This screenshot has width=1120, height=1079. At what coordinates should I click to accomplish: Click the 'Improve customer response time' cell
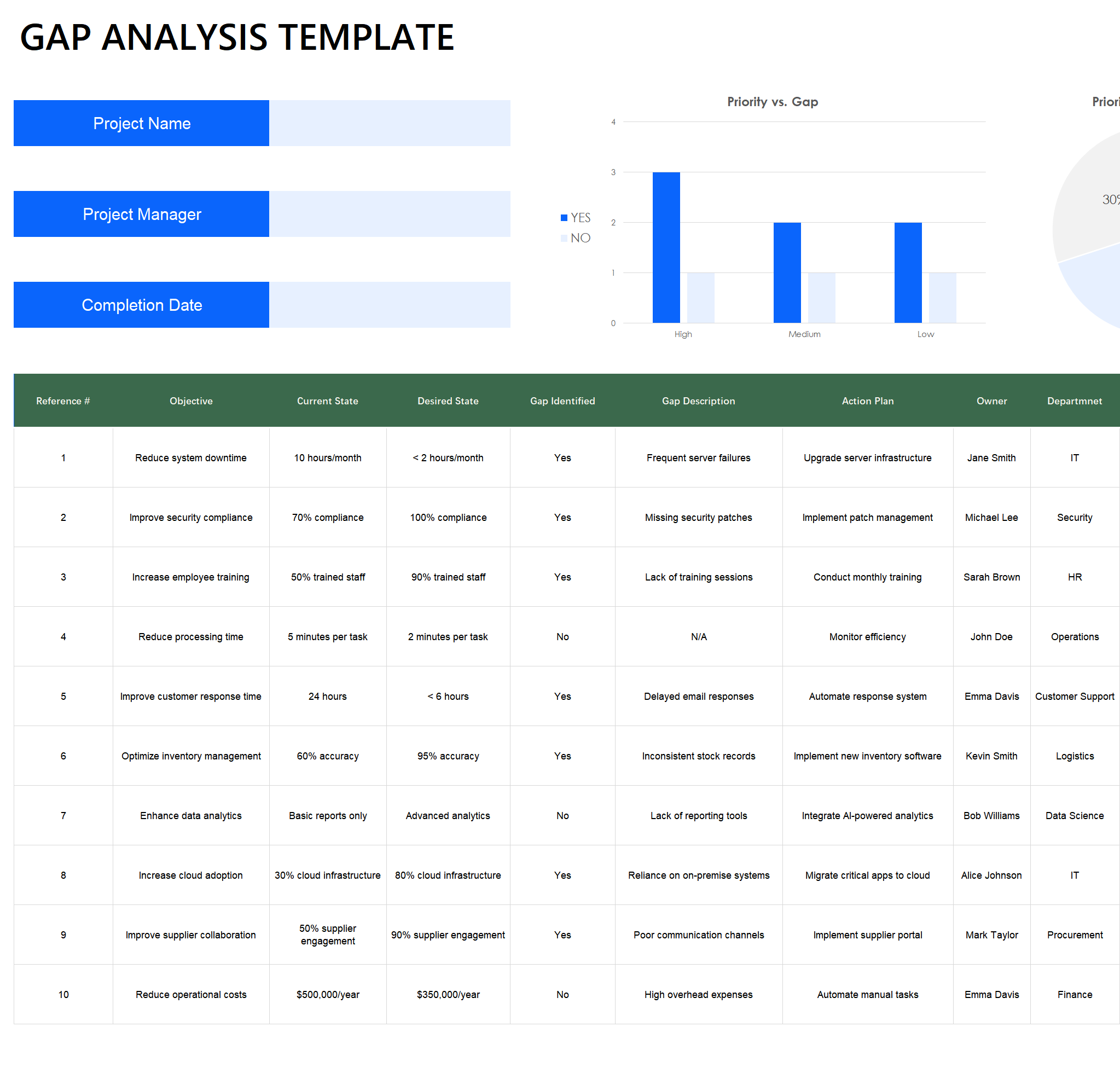(191, 696)
